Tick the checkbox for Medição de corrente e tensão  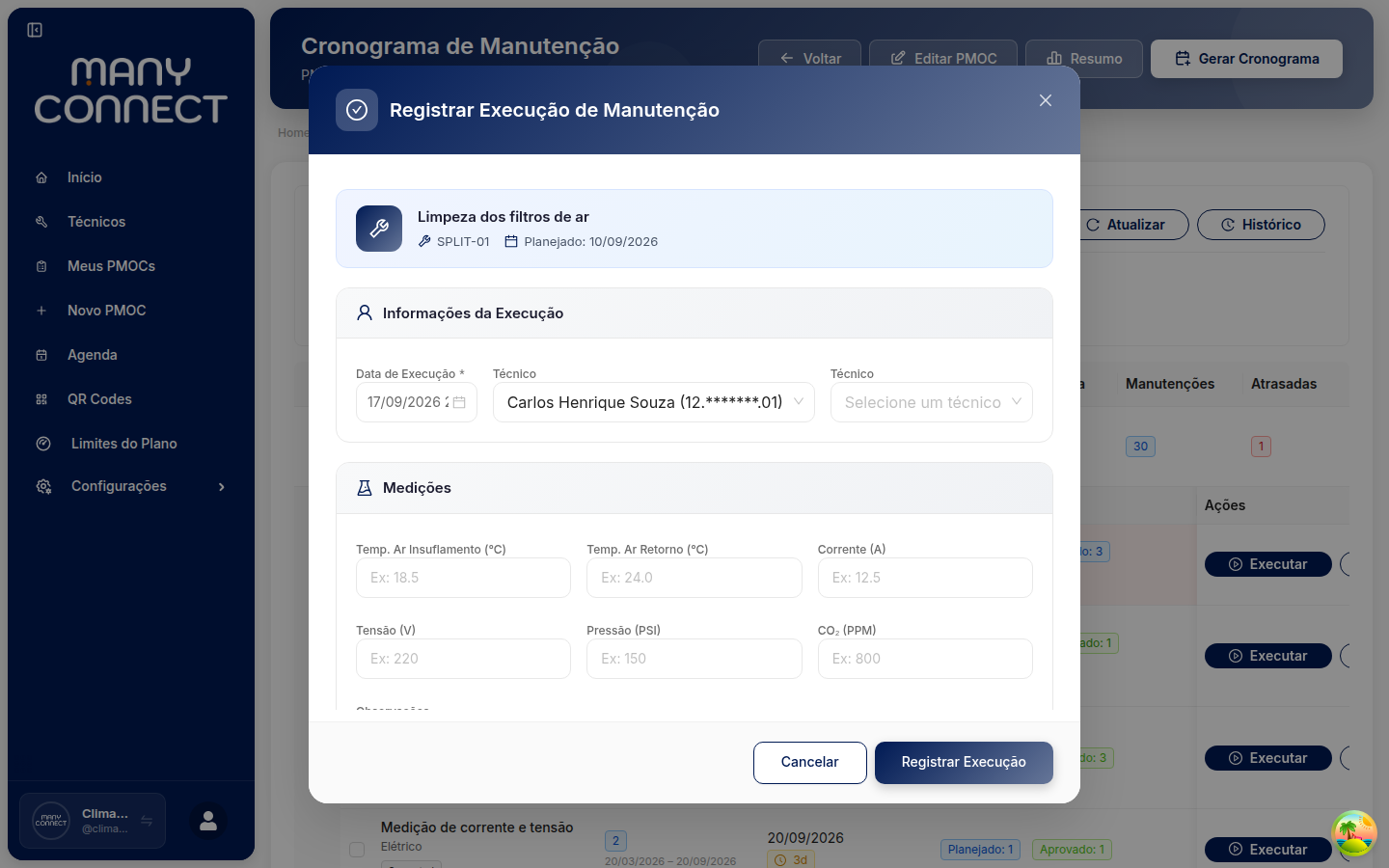click(x=357, y=850)
